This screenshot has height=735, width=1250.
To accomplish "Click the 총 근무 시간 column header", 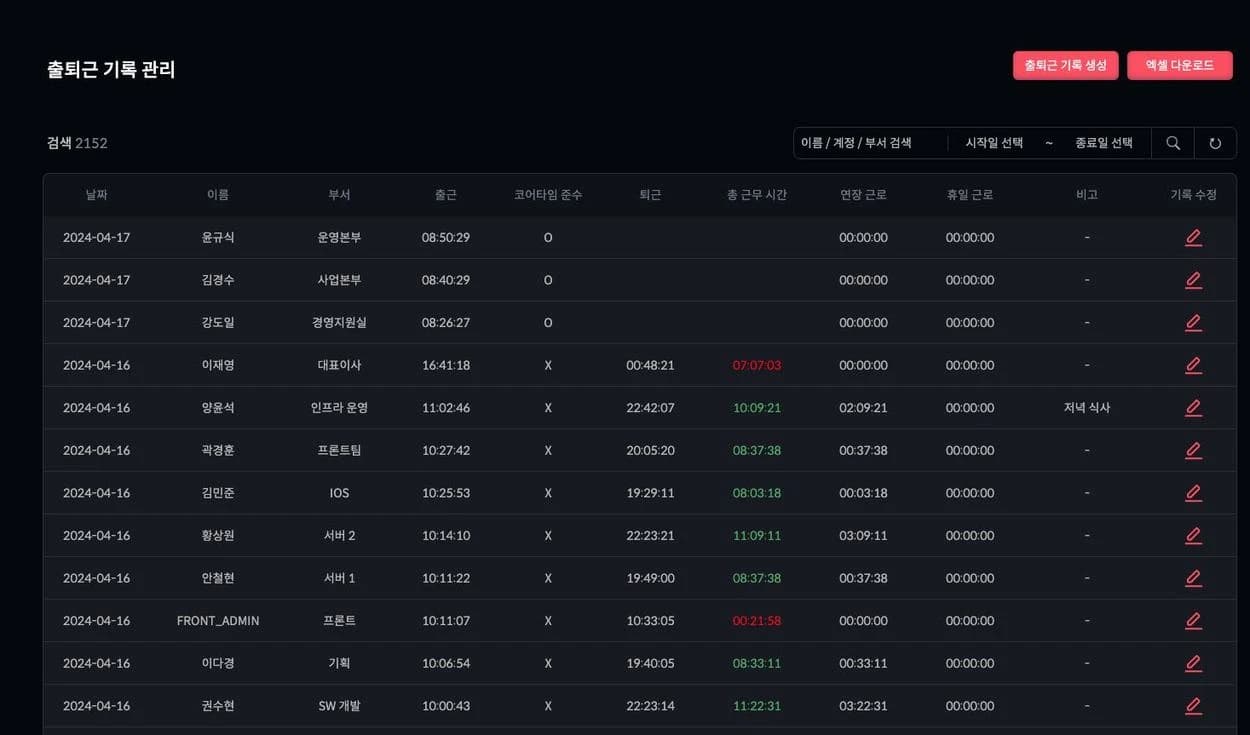I will (x=757, y=195).
